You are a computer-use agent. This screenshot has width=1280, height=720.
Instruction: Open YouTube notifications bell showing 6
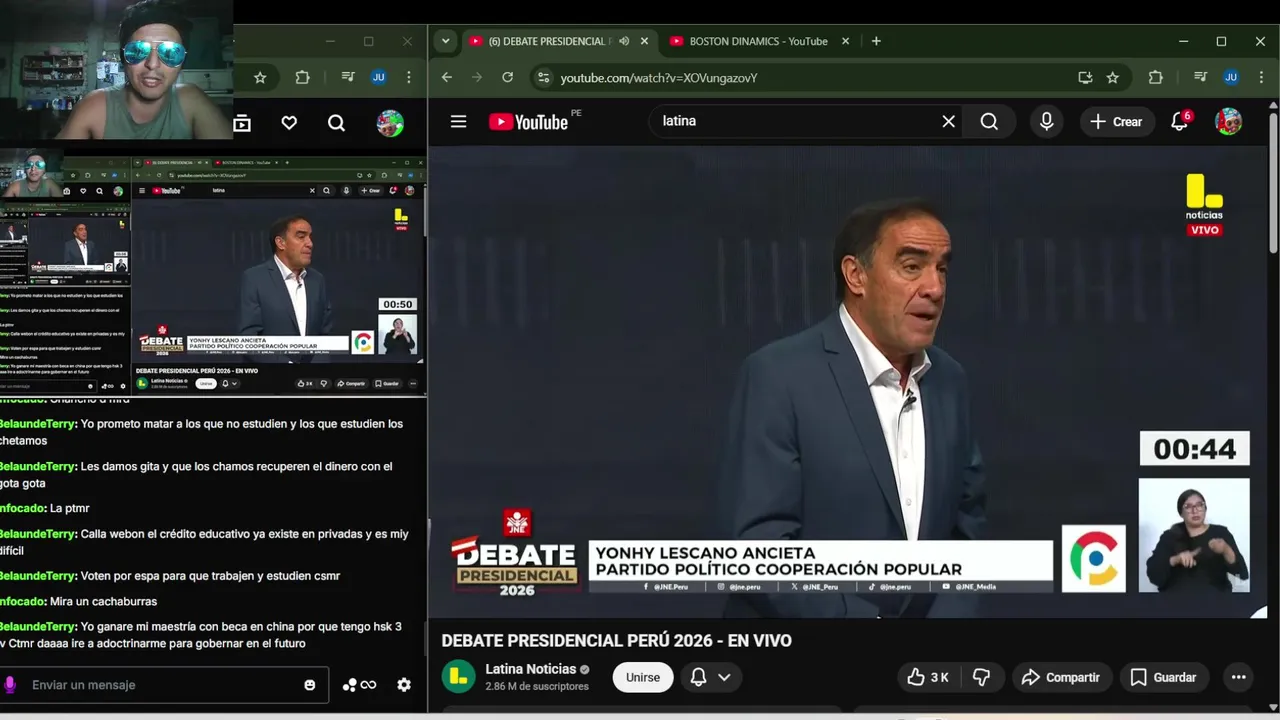point(1180,121)
